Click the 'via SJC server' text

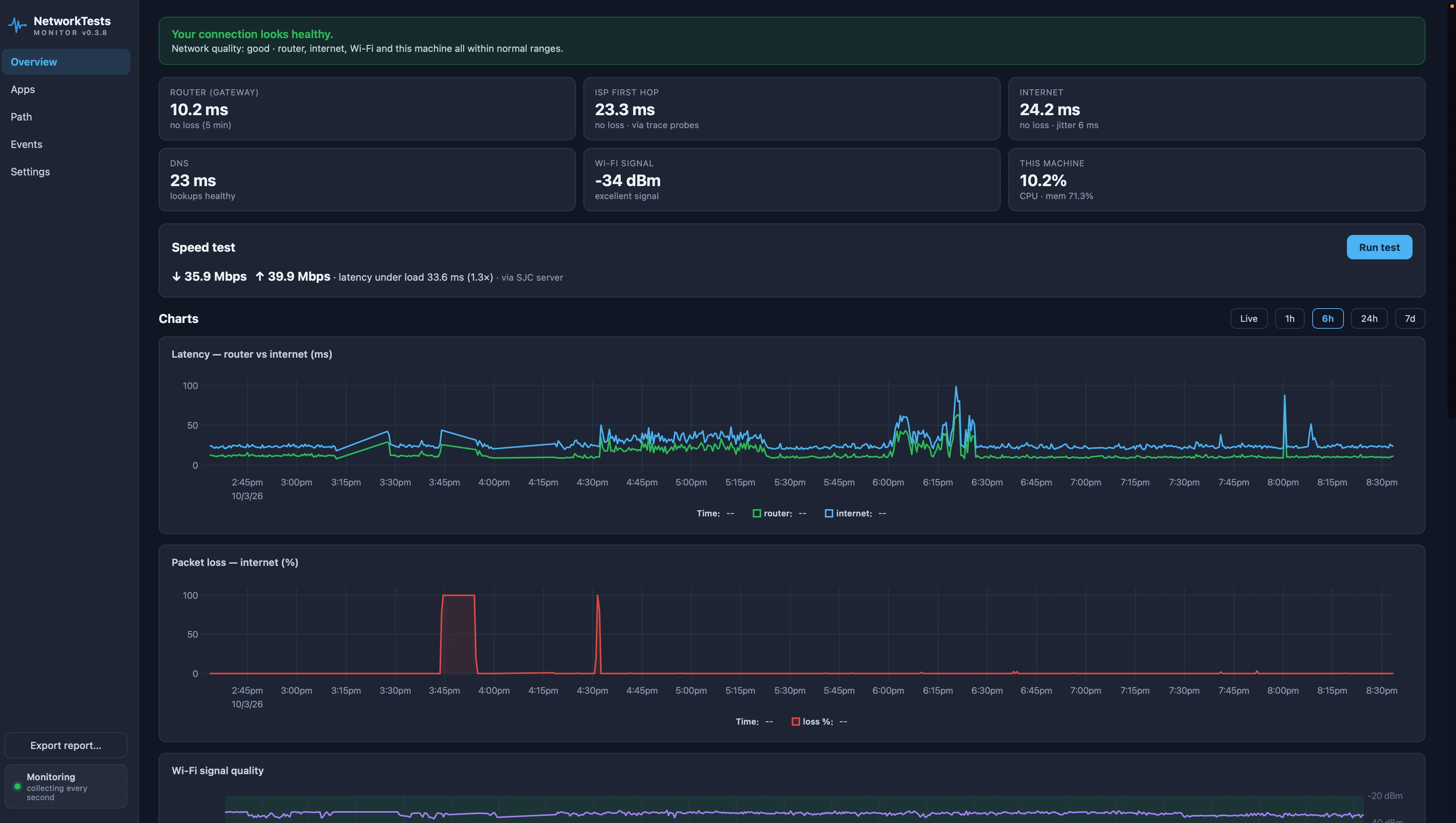pos(532,278)
